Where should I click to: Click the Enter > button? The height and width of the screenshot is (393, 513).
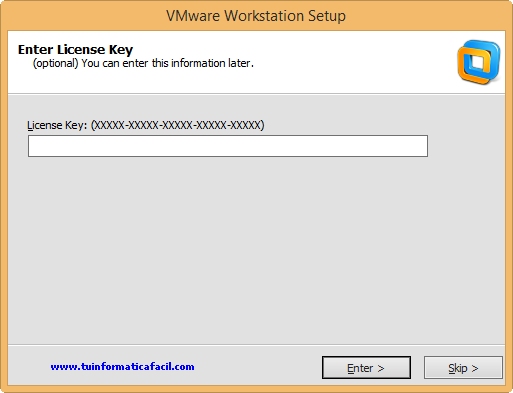(x=366, y=368)
